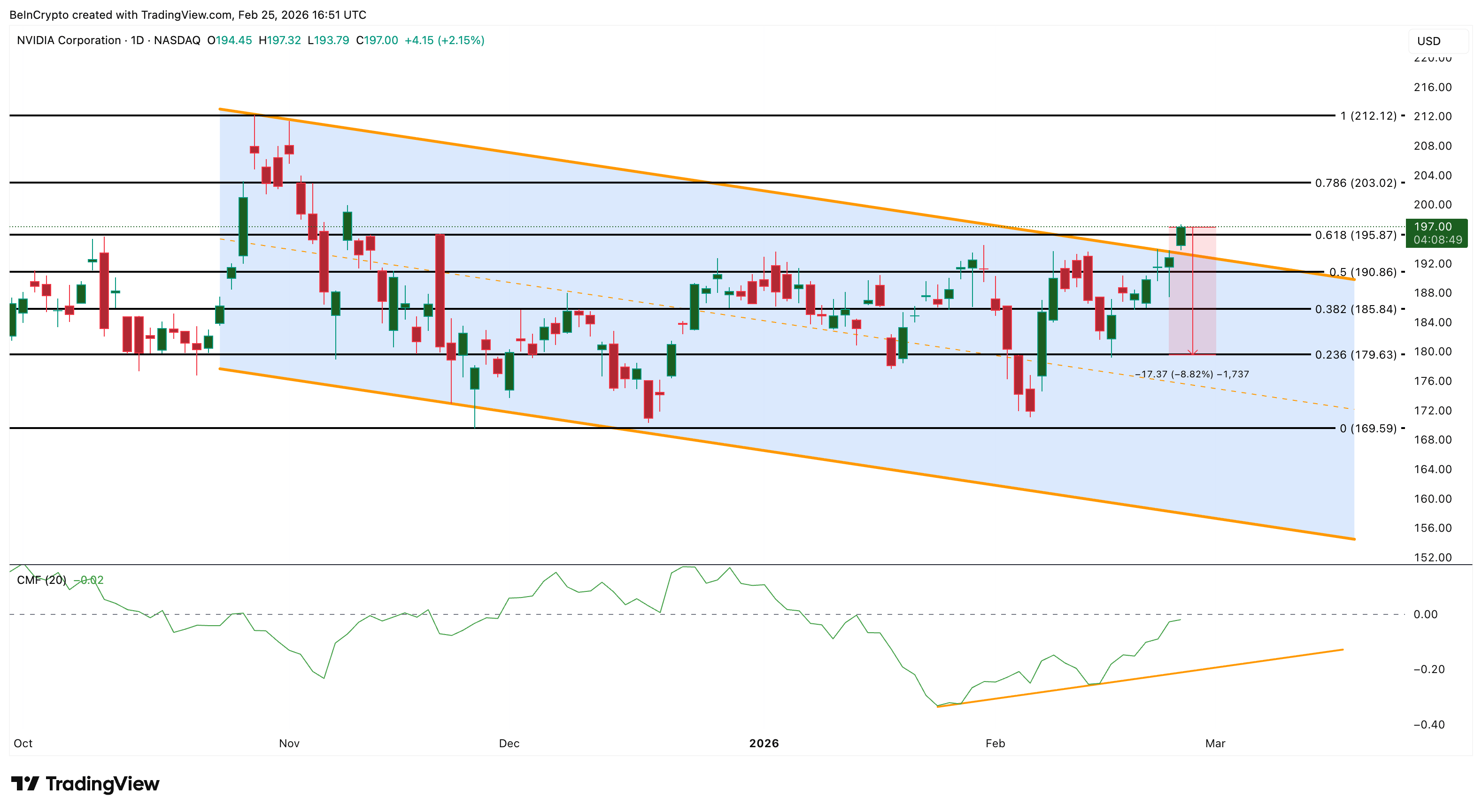The image size is (1482, 812).
Task: Select the CMF (20) indicator label
Action: (x=41, y=580)
